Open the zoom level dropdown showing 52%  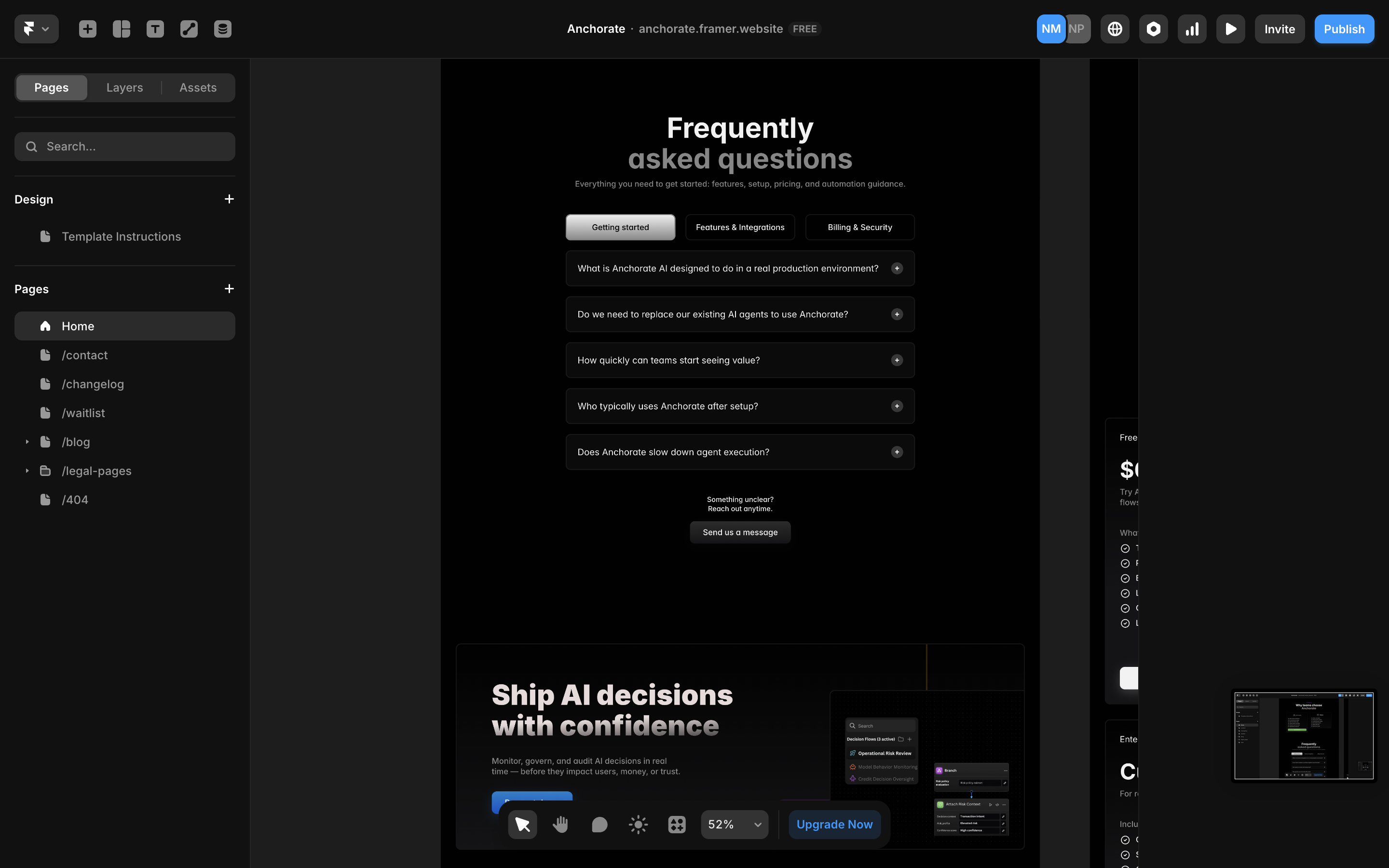(734, 824)
